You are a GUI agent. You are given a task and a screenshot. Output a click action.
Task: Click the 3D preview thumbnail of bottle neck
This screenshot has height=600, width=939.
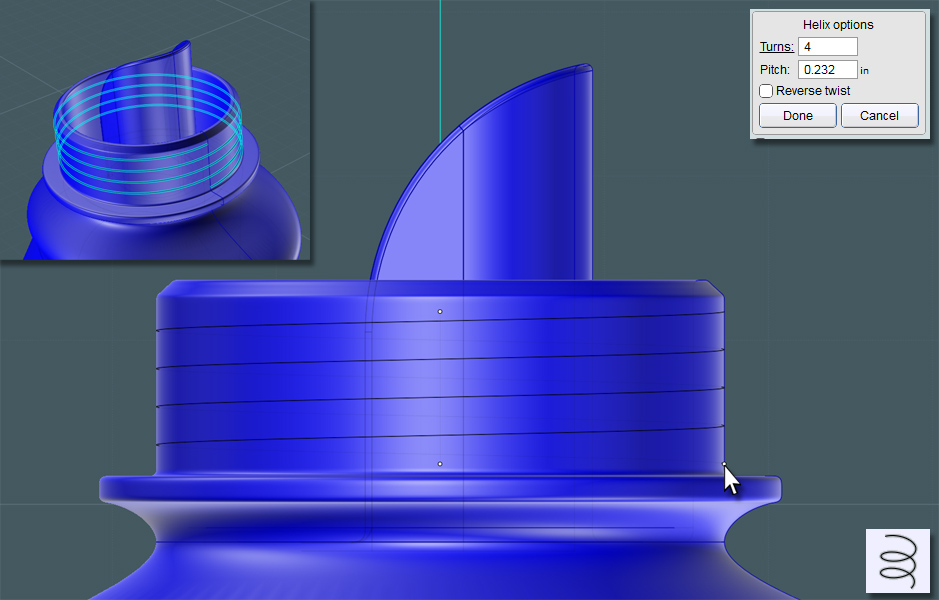pyautogui.click(x=155, y=130)
